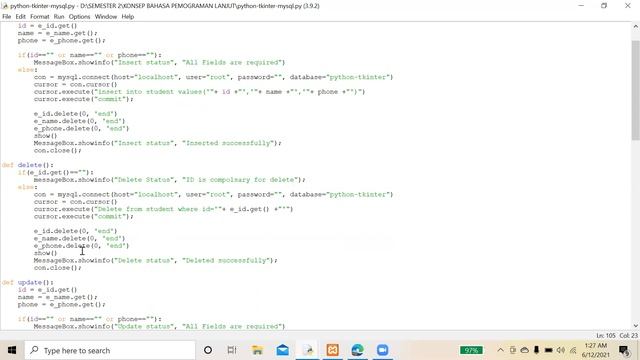Click the "Update status" showinfo line
Viewport: 640px width, 360px height.
point(159,327)
